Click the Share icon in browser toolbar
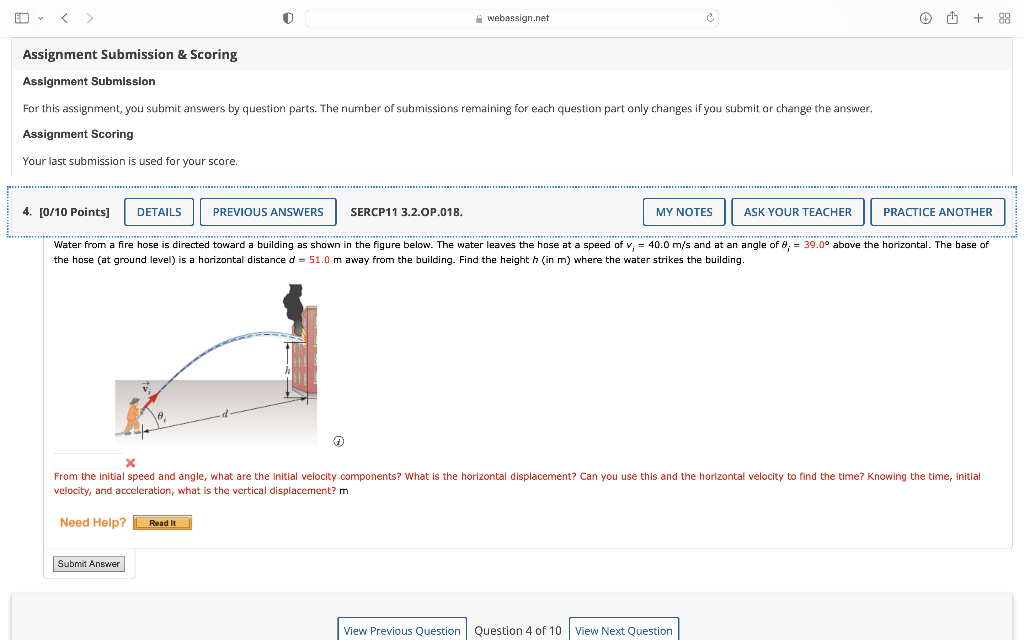Screen dimensions: 1024x640 951,17
